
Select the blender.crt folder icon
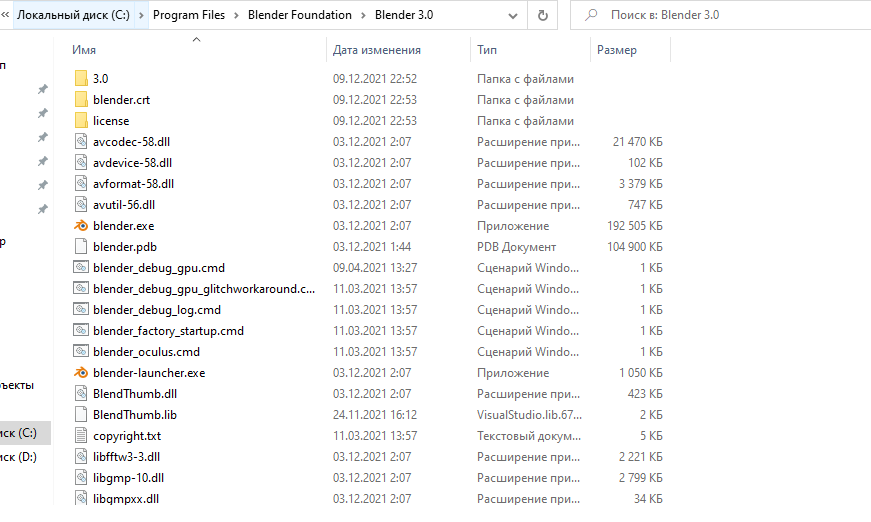[81, 99]
